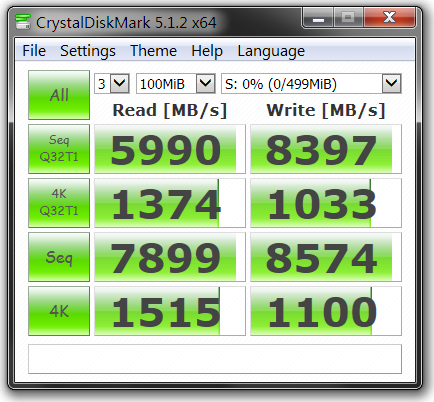Viewport: 434px width, 402px height.
Task: Run the Seq sequential test
Action: coord(59,257)
